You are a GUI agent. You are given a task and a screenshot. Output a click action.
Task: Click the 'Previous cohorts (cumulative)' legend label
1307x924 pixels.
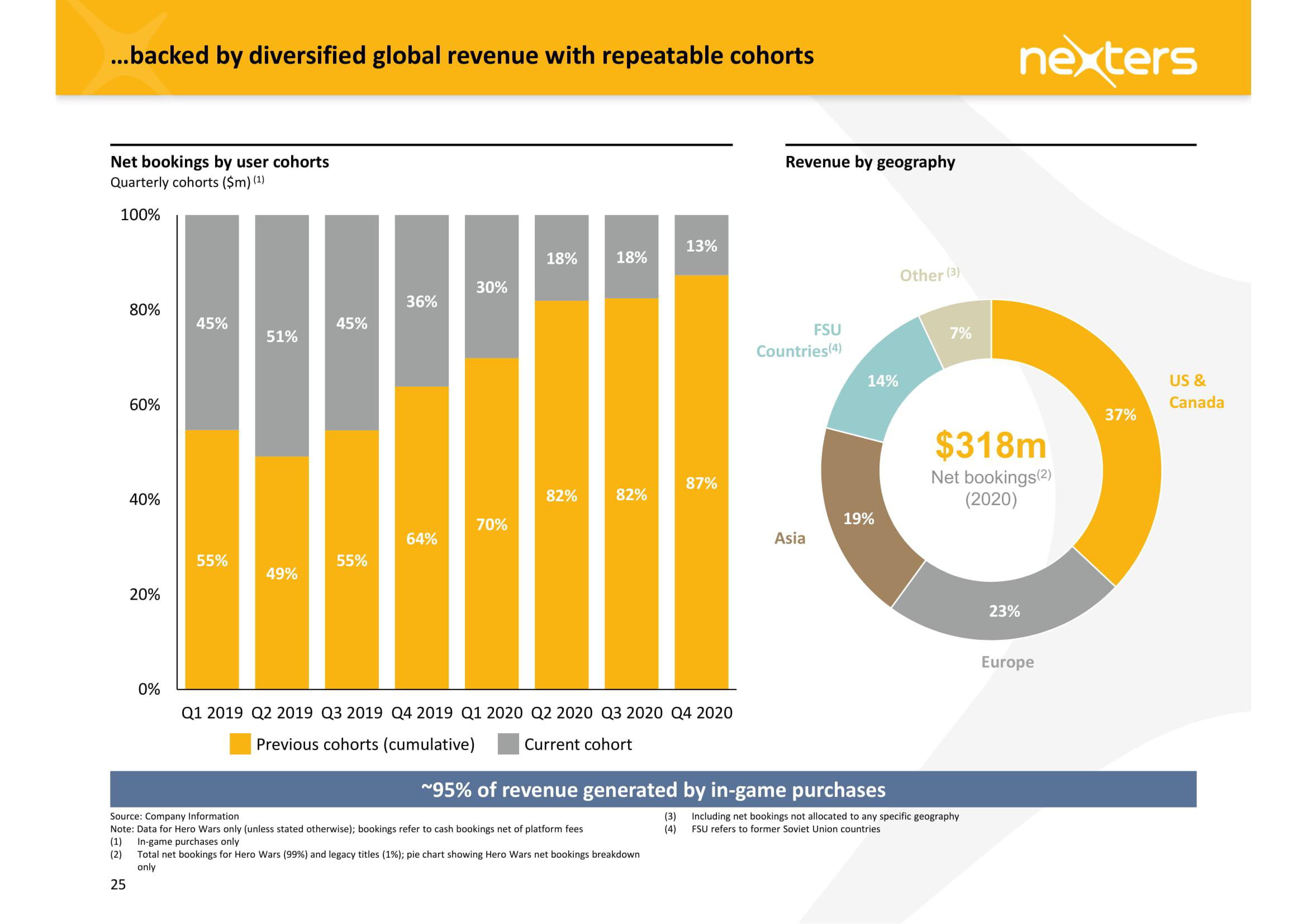point(365,745)
